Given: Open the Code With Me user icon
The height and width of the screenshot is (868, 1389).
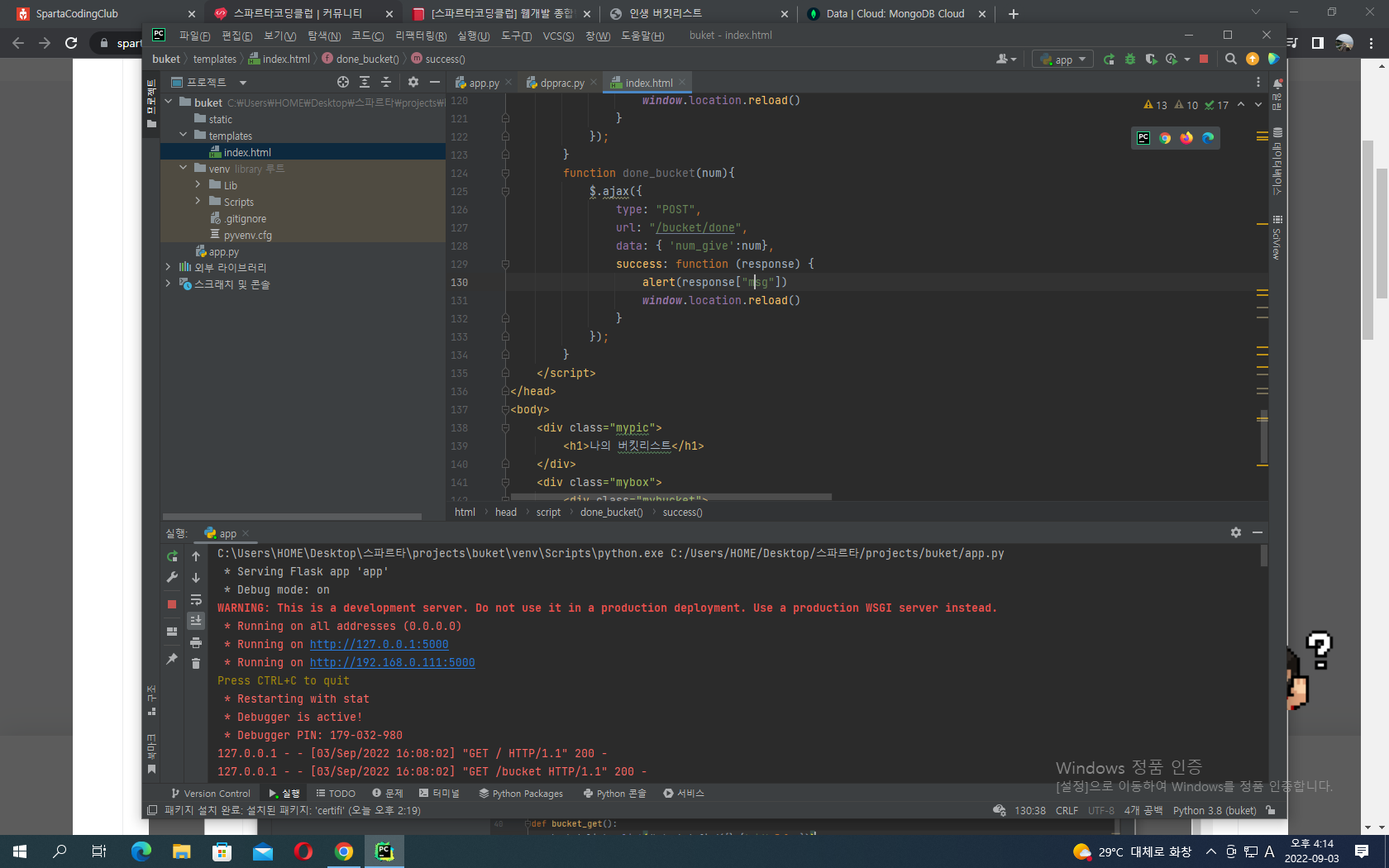Looking at the screenshot, I should click(1005, 59).
